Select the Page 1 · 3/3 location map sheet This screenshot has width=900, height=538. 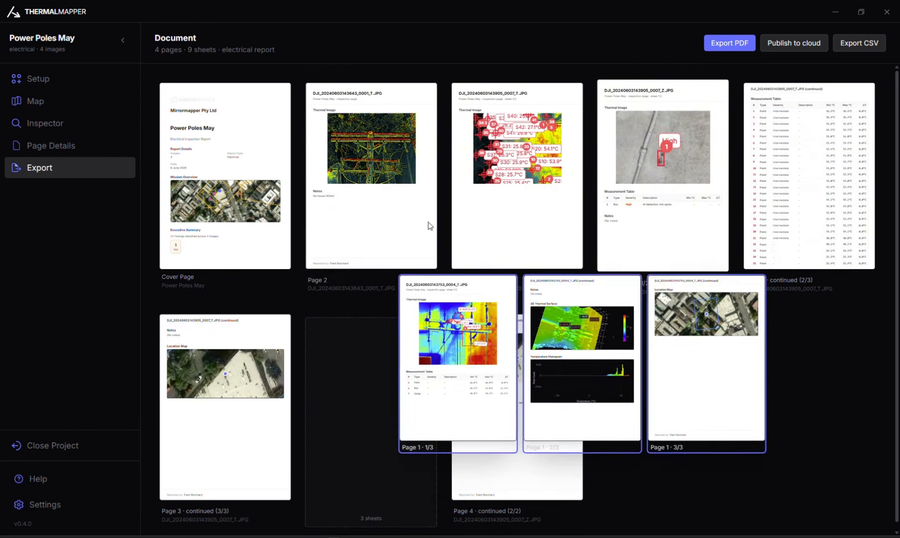point(707,363)
